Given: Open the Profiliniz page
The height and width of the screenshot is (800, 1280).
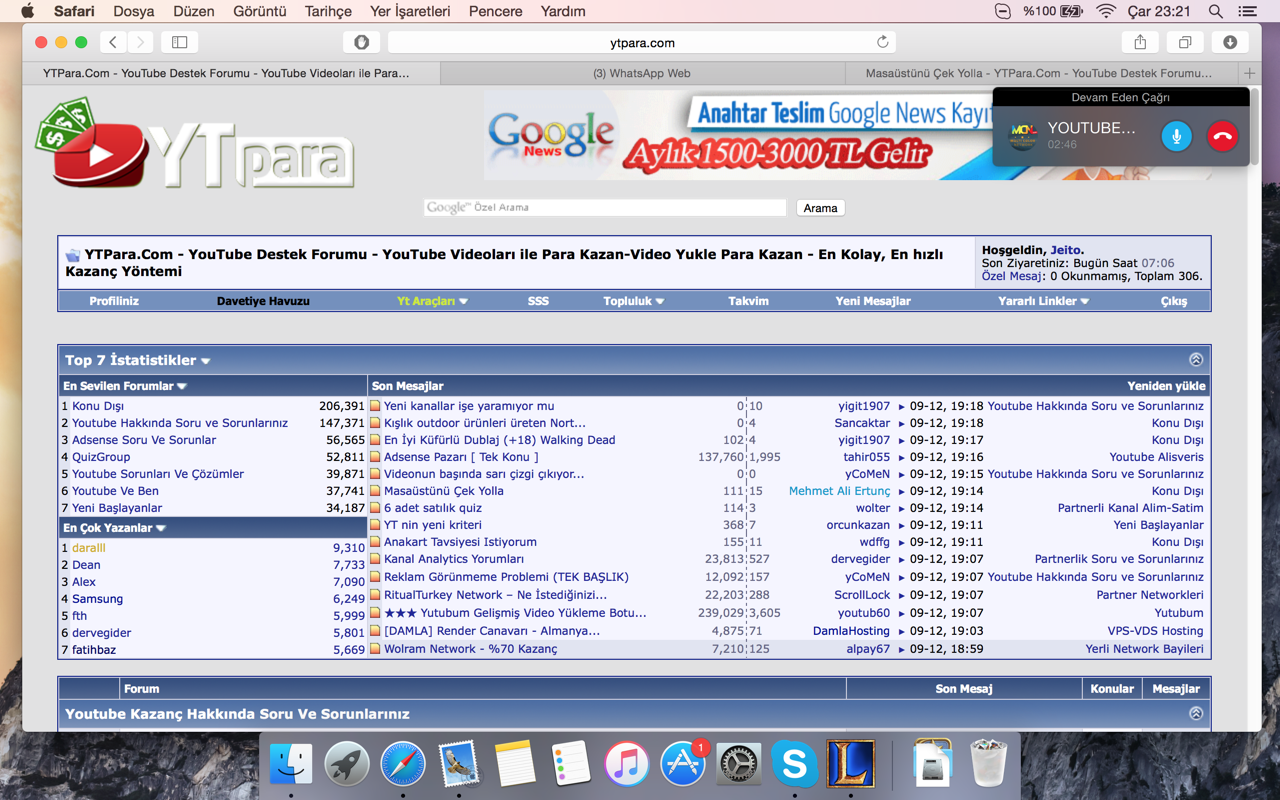Looking at the screenshot, I should 114,301.
